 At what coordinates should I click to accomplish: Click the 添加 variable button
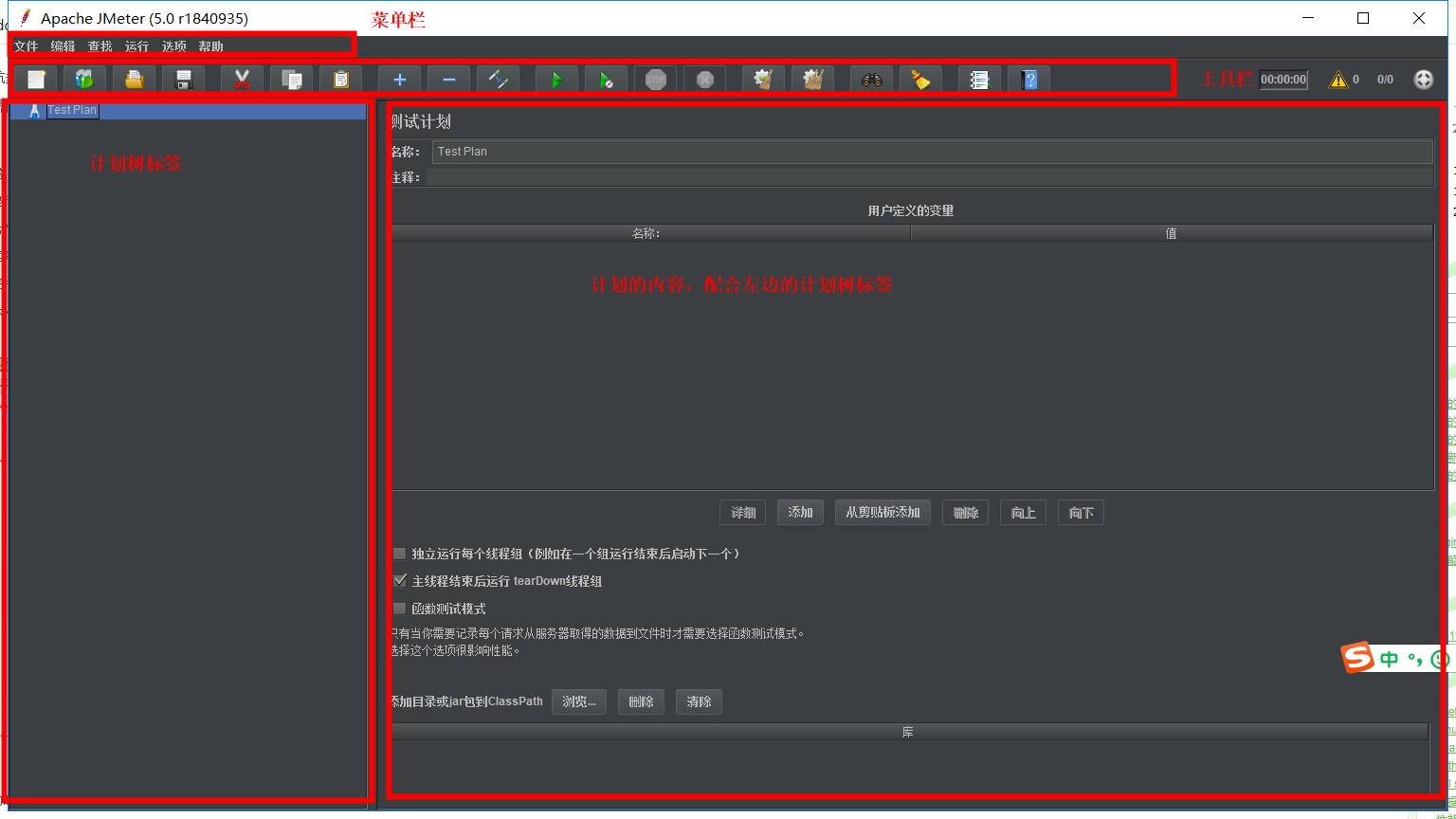[x=801, y=513]
